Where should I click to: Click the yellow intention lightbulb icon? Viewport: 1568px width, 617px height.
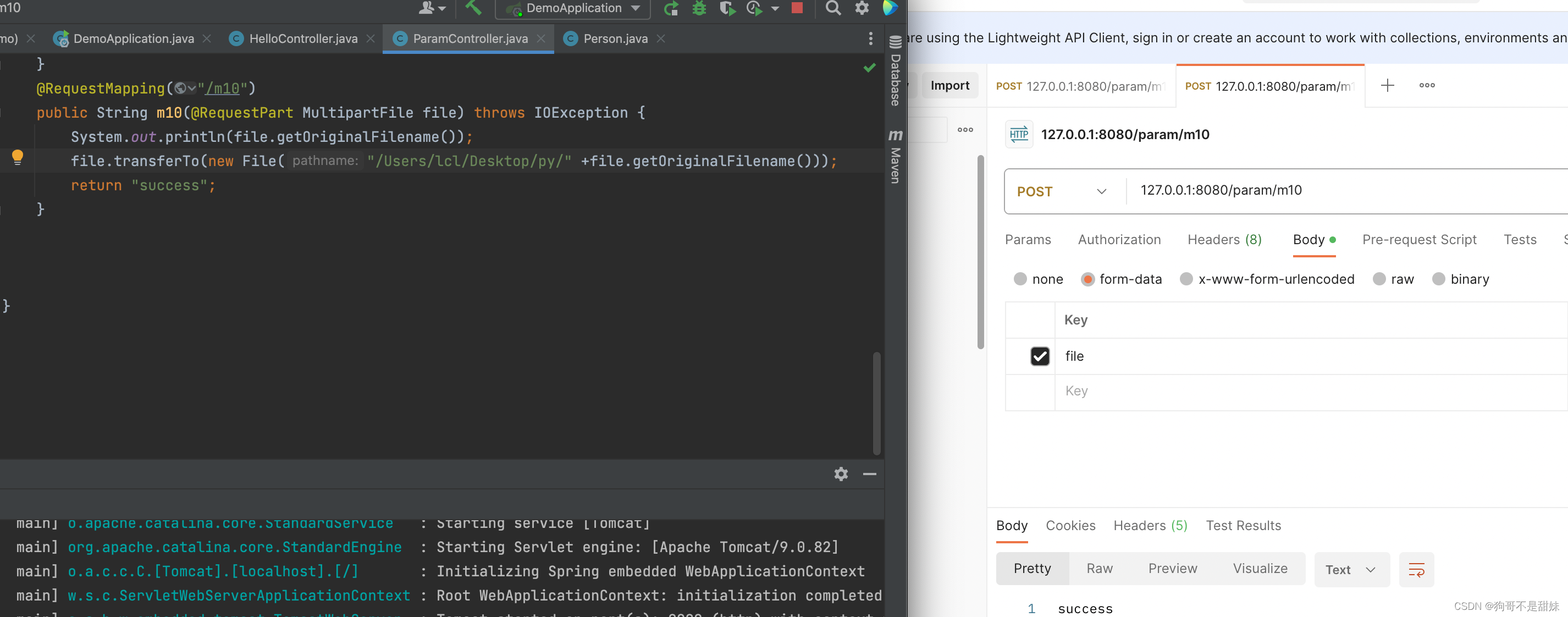coord(18,157)
